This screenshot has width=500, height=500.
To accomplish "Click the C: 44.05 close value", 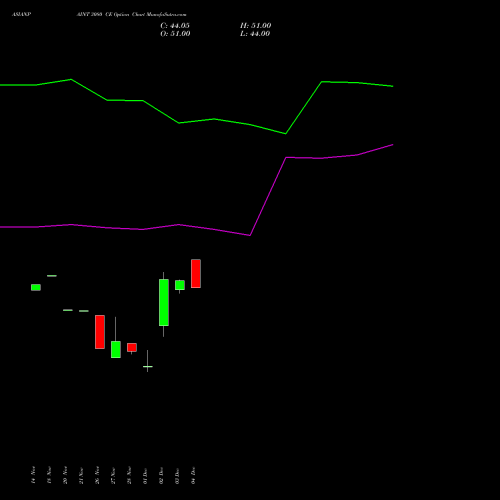I will coord(175,26).
